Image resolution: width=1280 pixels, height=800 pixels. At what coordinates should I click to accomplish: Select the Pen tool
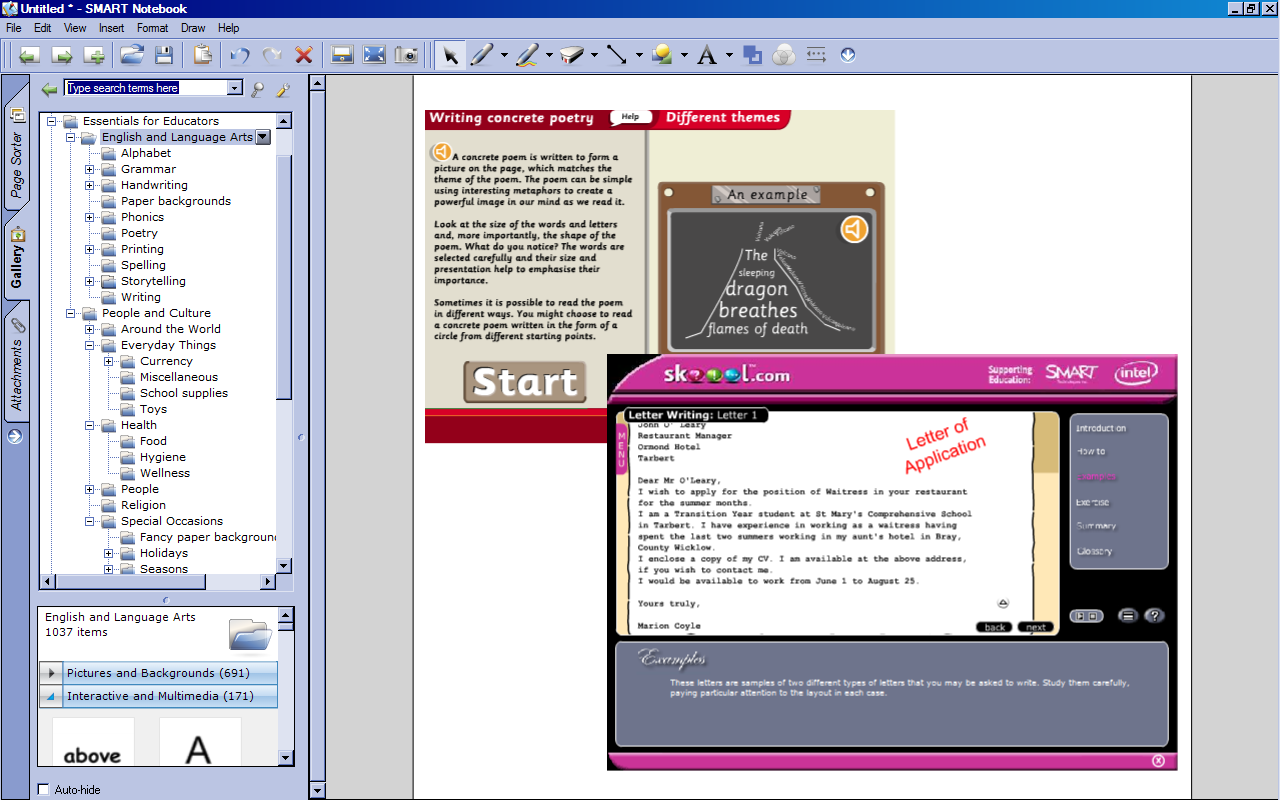482,55
